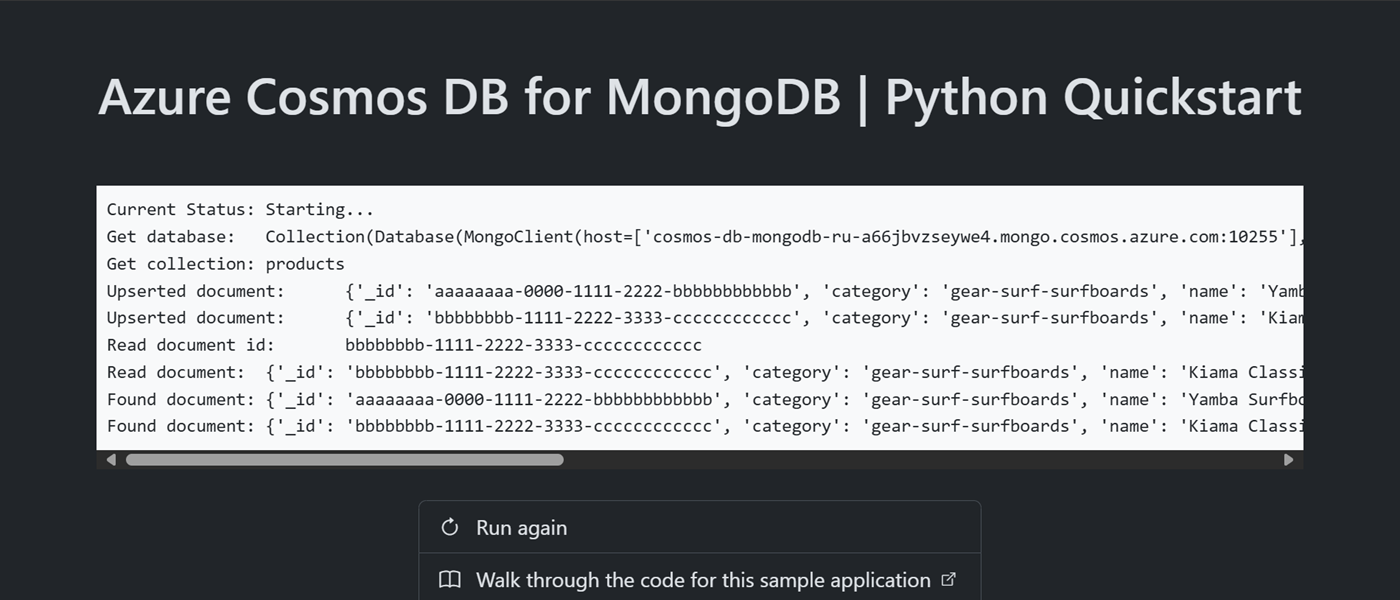Click the horizontal scrollbar thumb under the console
The width and height of the screenshot is (1400, 600).
pyautogui.click(x=345, y=460)
